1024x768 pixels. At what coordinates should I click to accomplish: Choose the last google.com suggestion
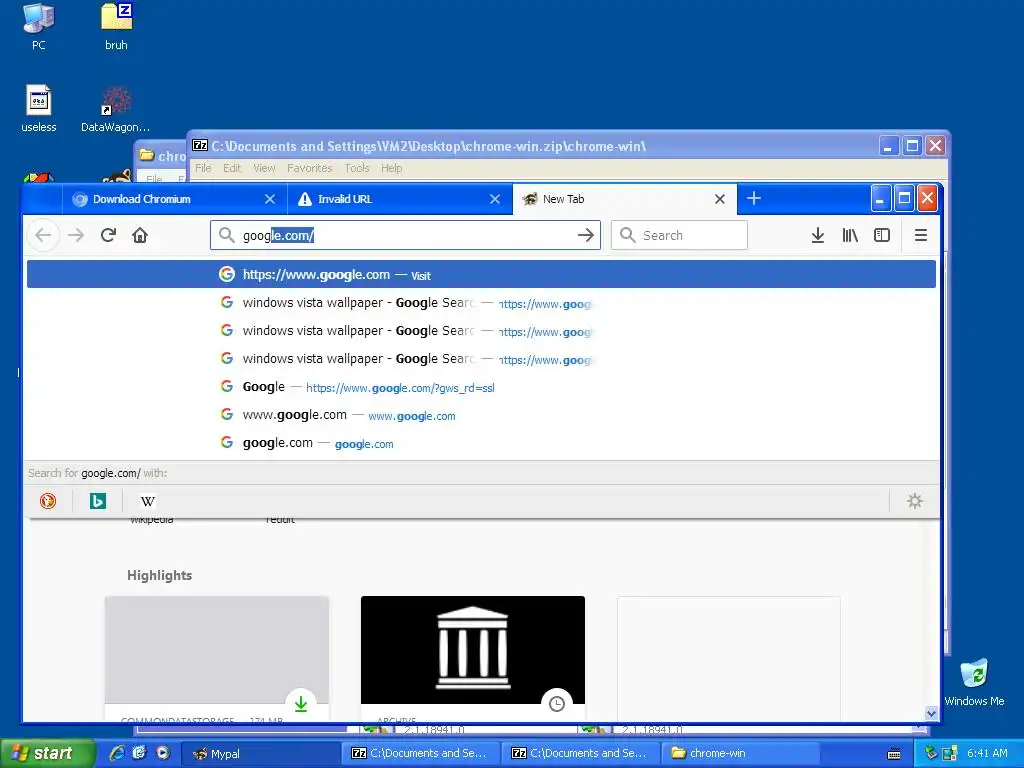[x=481, y=443]
